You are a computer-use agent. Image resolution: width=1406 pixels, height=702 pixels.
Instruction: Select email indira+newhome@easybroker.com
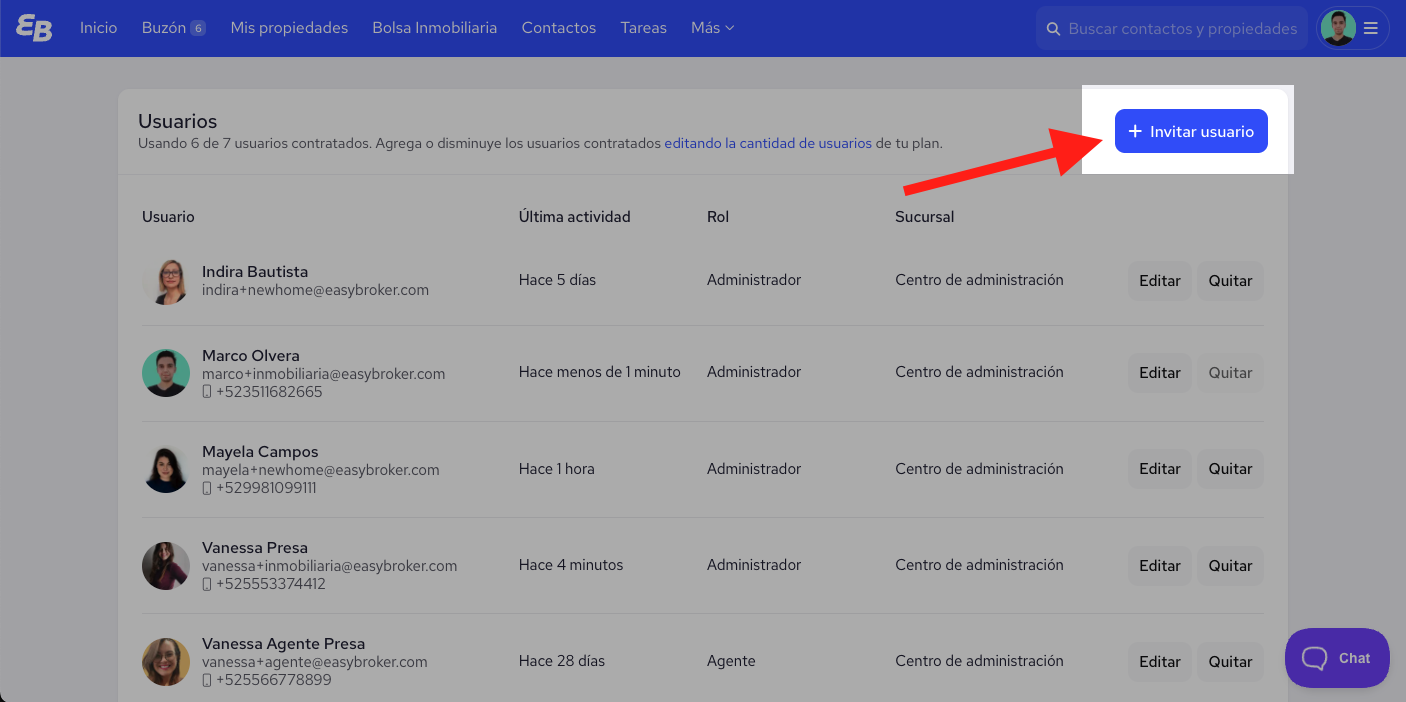[x=315, y=290]
